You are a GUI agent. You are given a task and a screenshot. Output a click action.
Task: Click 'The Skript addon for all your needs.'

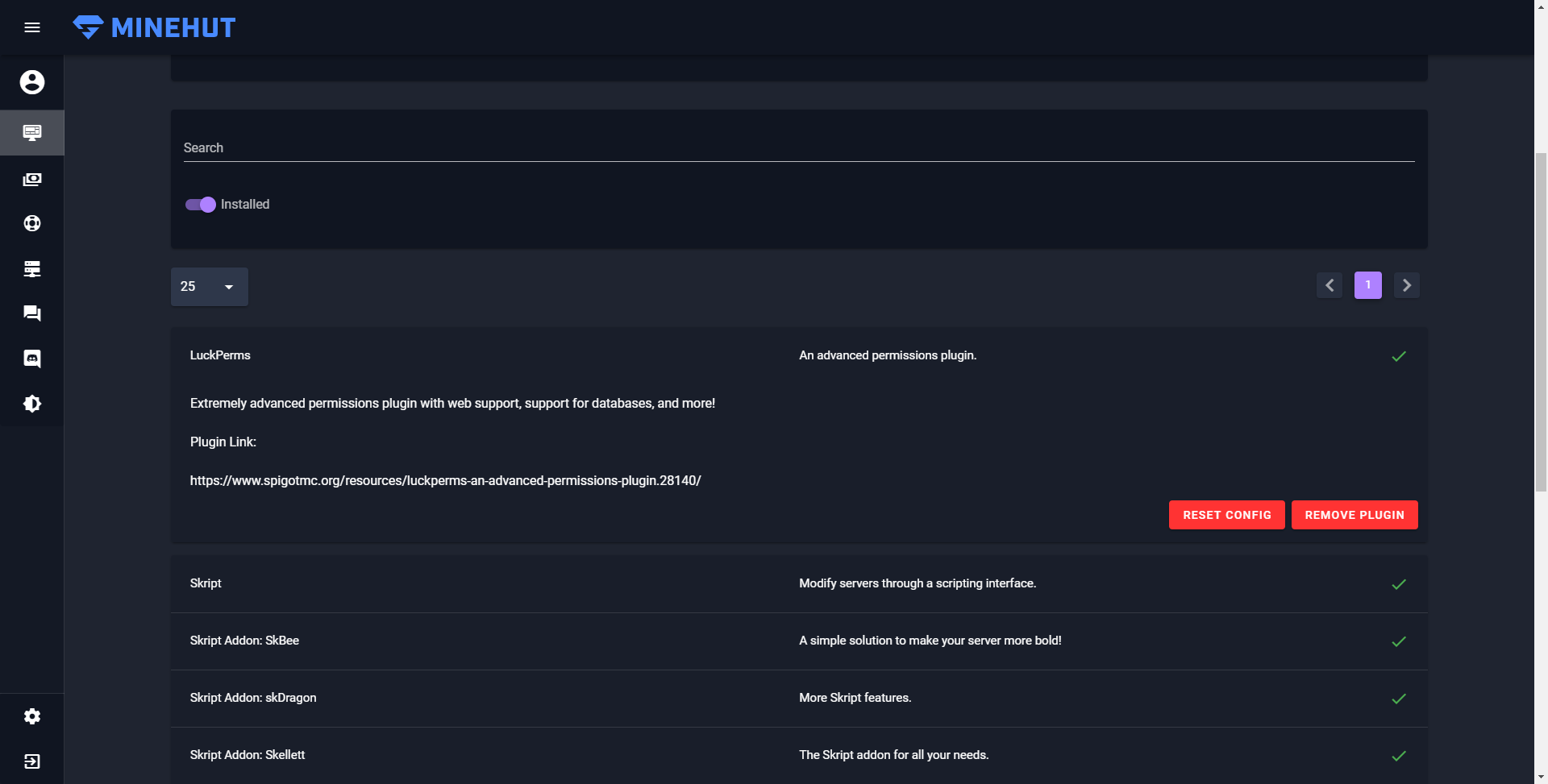coord(894,755)
